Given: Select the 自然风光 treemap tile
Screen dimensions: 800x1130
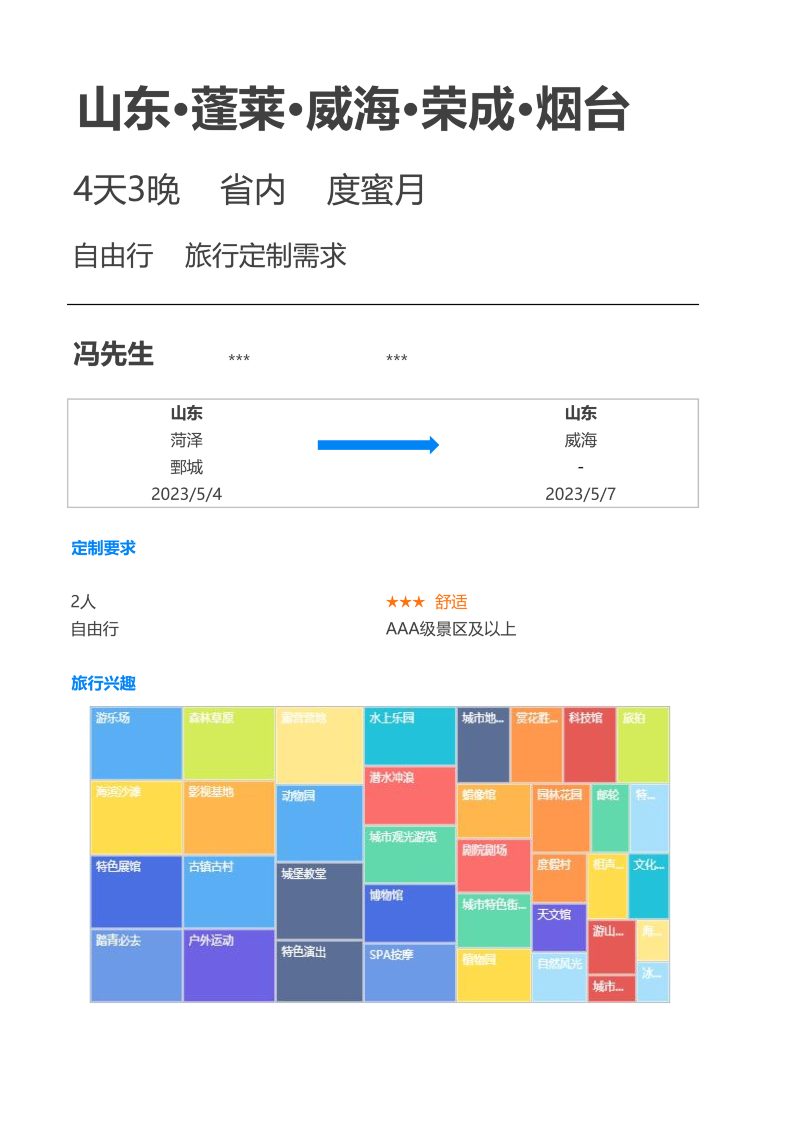Looking at the screenshot, I should (559, 977).
